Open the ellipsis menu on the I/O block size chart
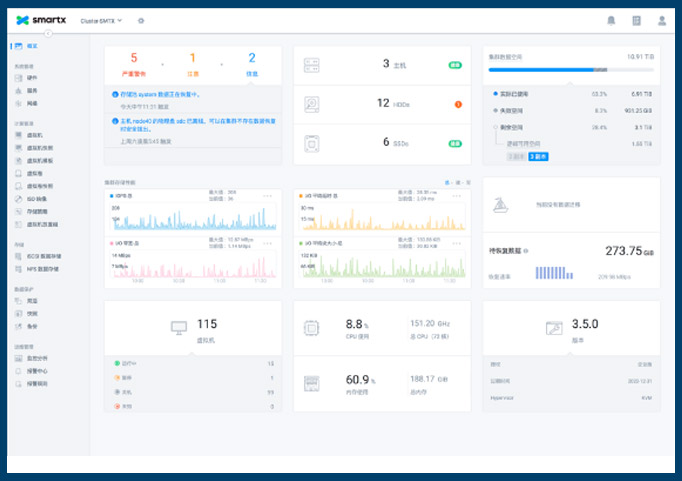The image size is (682, 481). (x=457, y=244)
